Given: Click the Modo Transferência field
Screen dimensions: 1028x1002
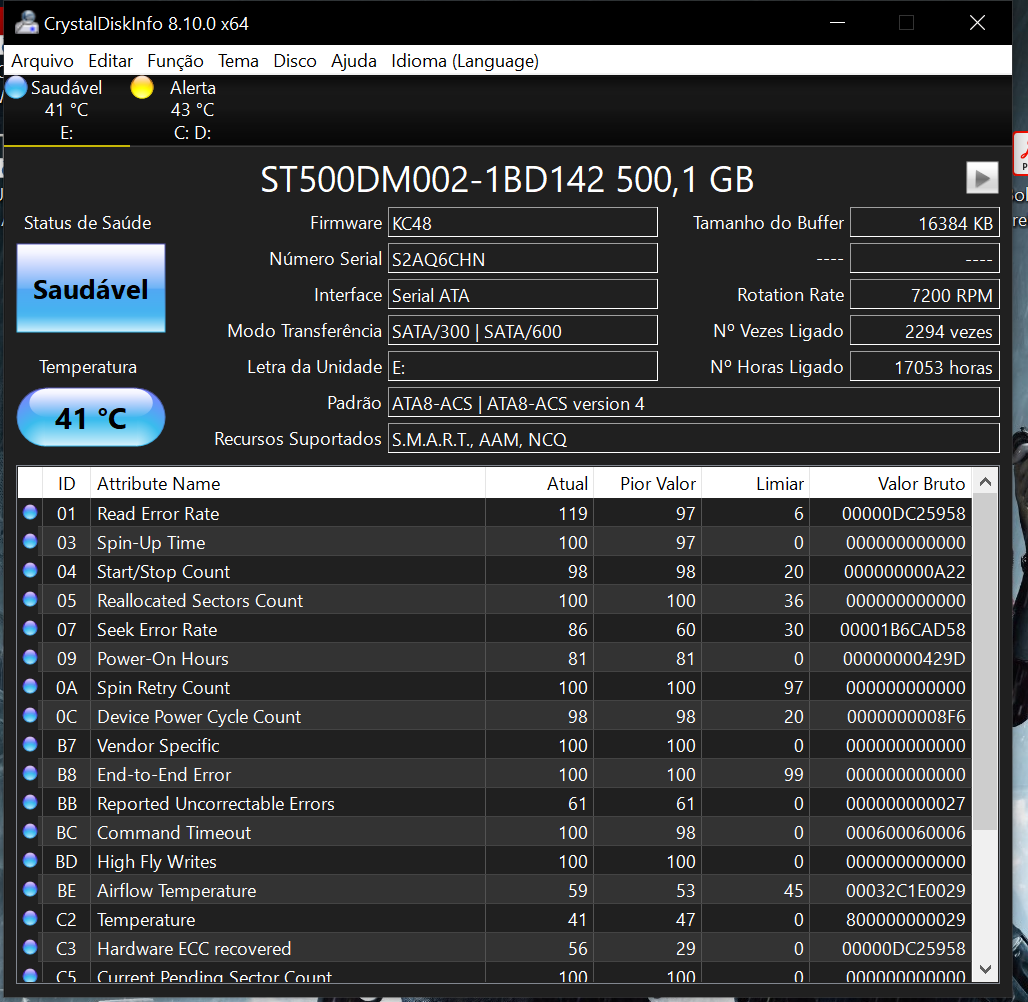Looking at the screenshot, I should (523, 331).
